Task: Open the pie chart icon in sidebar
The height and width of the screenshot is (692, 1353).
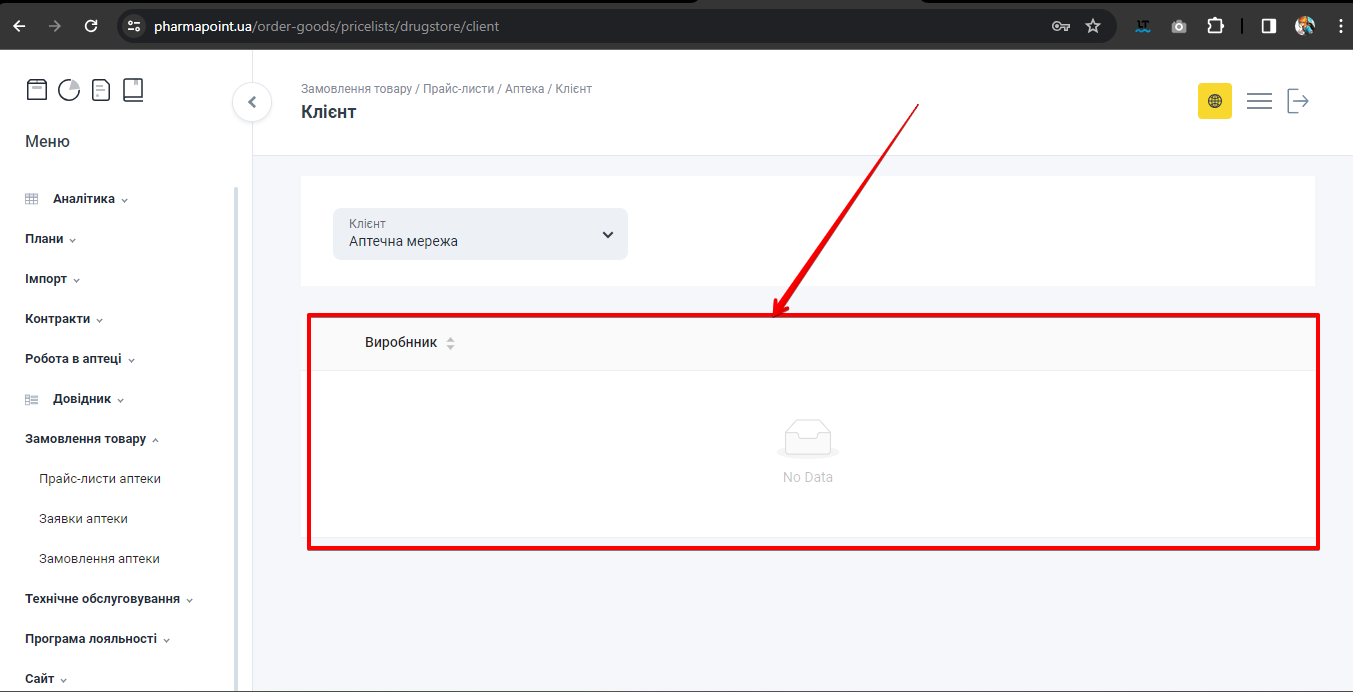Action: tap(69, 90)
